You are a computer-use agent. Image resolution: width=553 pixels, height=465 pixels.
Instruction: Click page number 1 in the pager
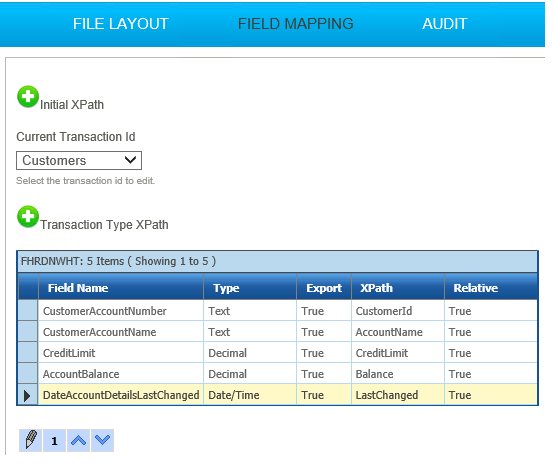click(54, 440)
